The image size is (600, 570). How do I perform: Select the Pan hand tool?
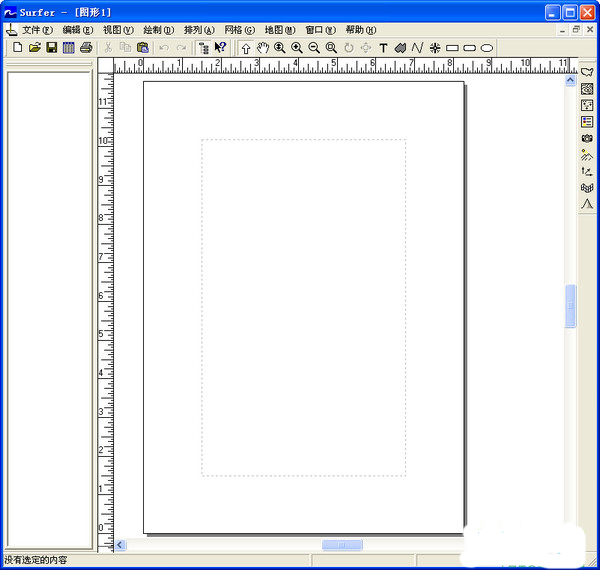pos(262,47)
